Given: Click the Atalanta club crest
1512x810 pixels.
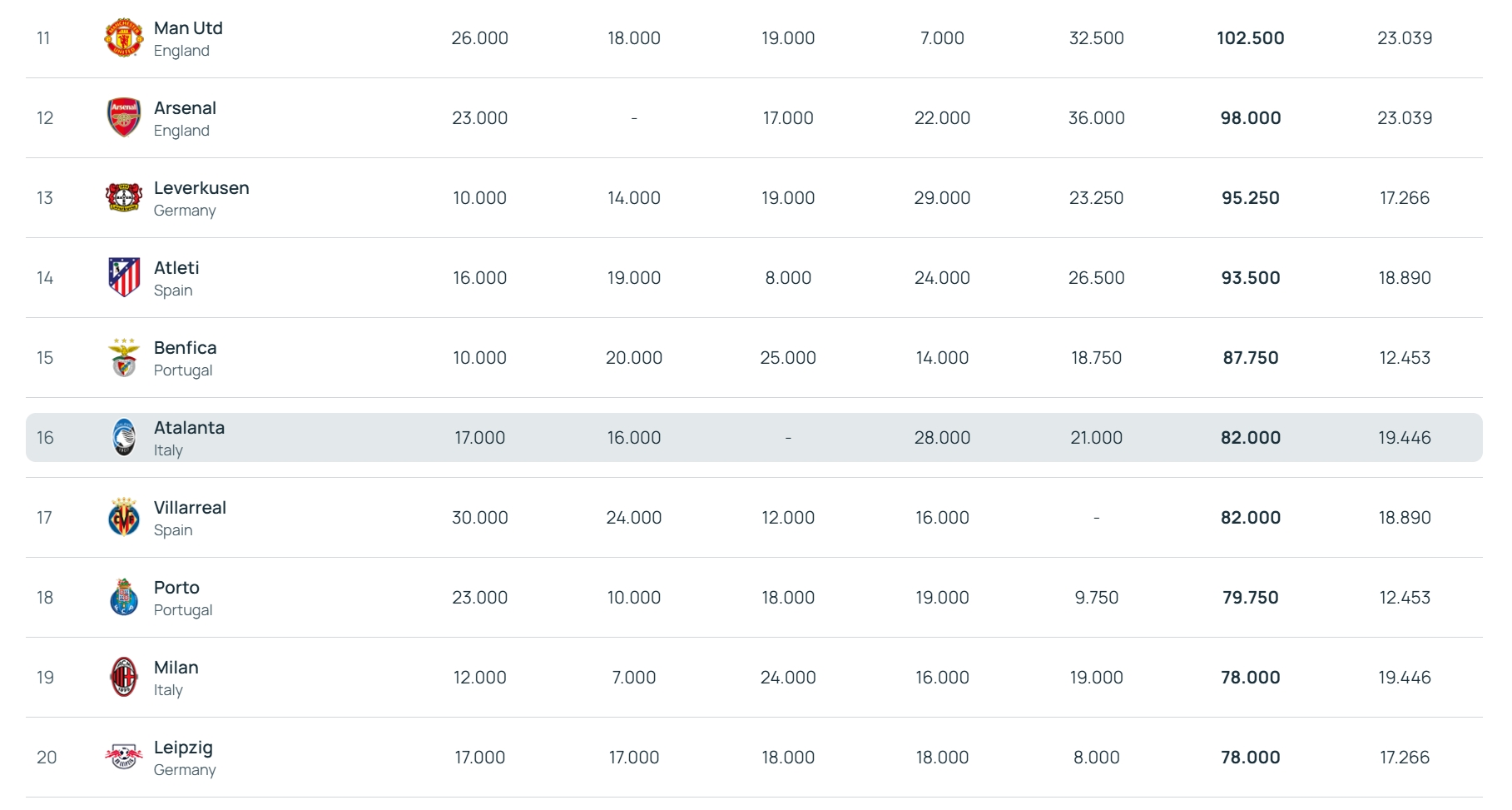Looking at the screenshot, I should pyautogui.click(x=124, y=438).
